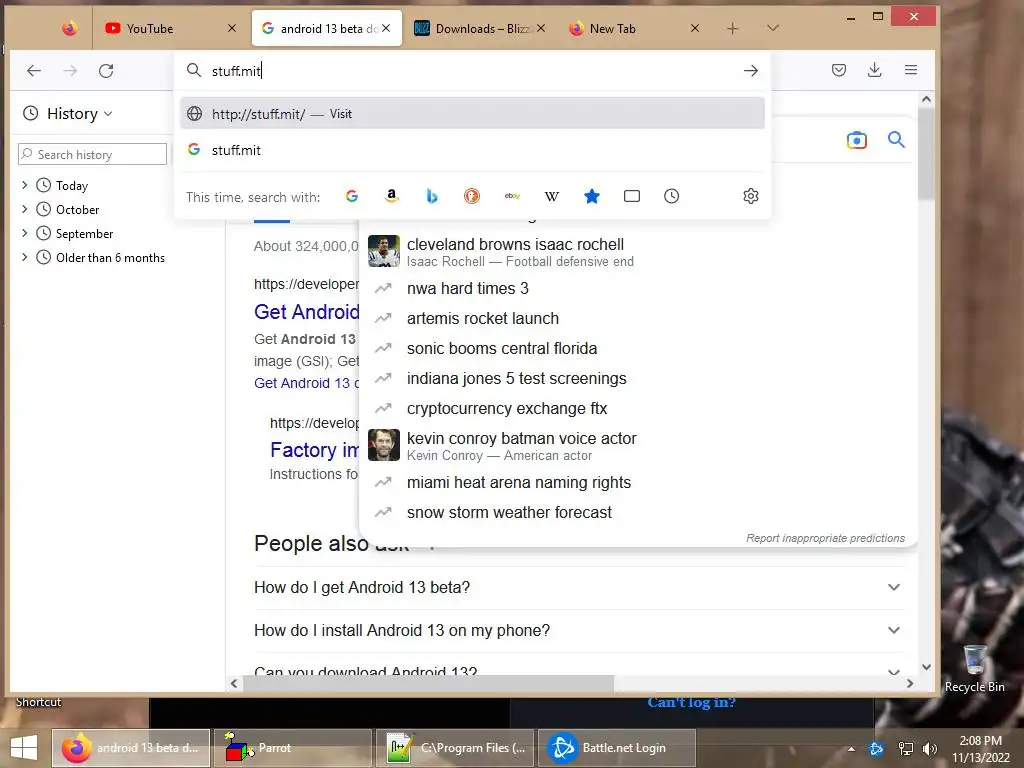The height and width of the screenshot is (768, 1024).
Task: Click the network tray icon
Action: click(x=906, y=749)
